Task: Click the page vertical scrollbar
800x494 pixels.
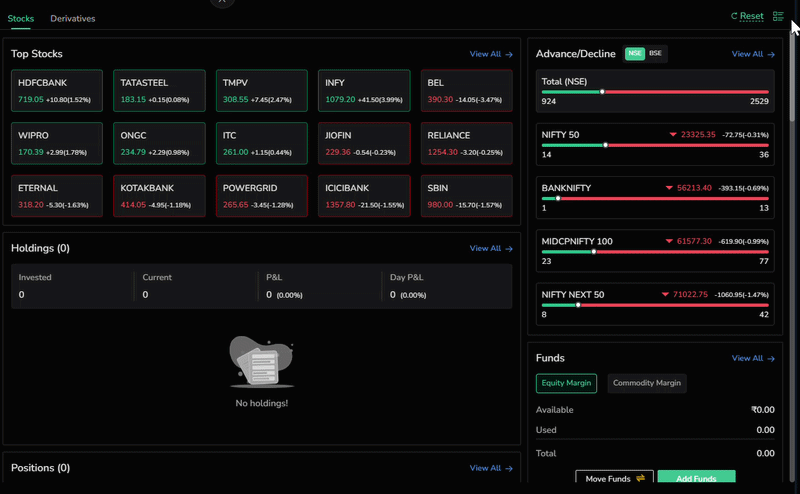Action: [792, 77]
